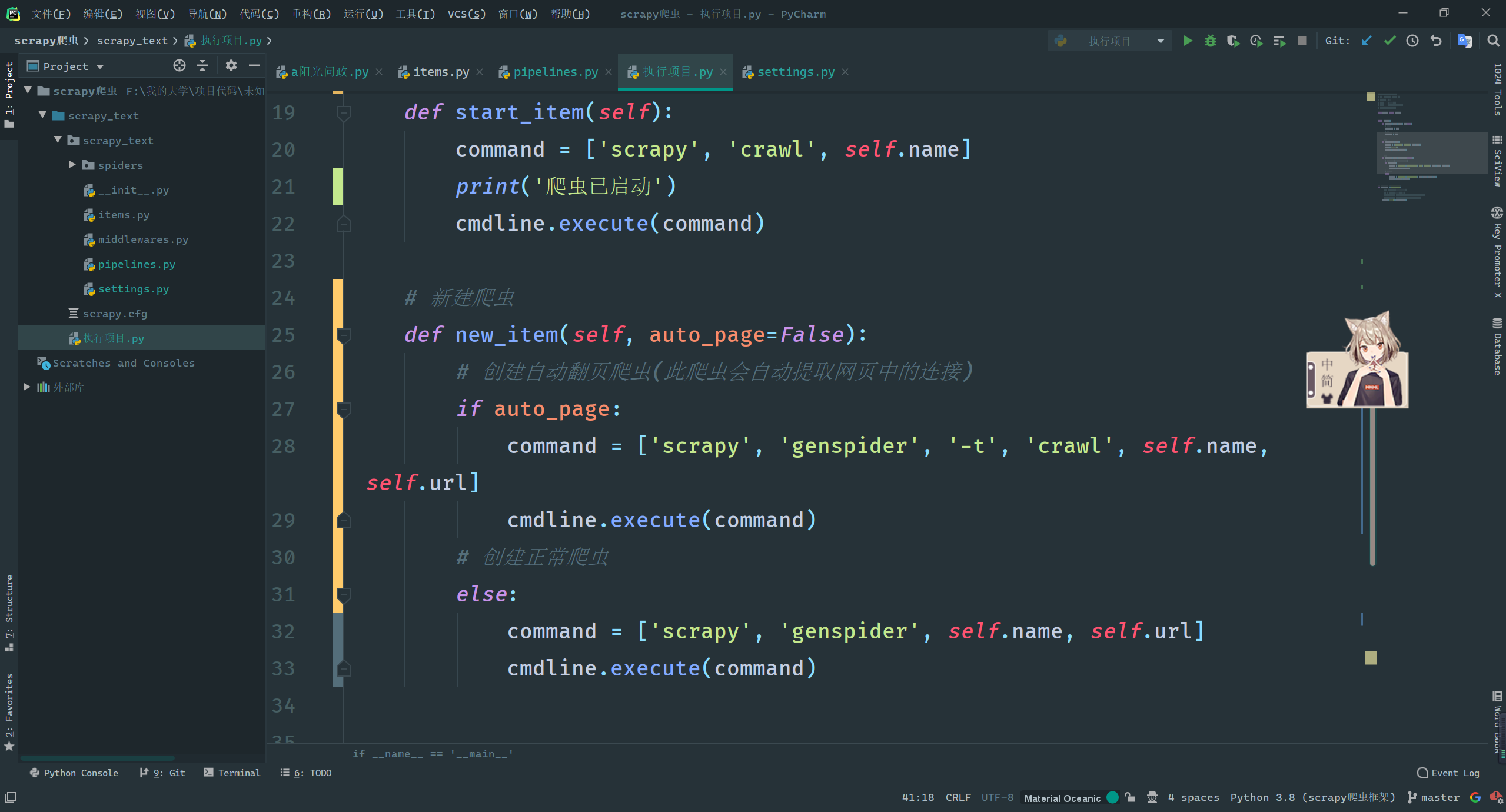Expand the spiders folder
The width and height of the screenshot is (1506, 812).
coord(72,165)
